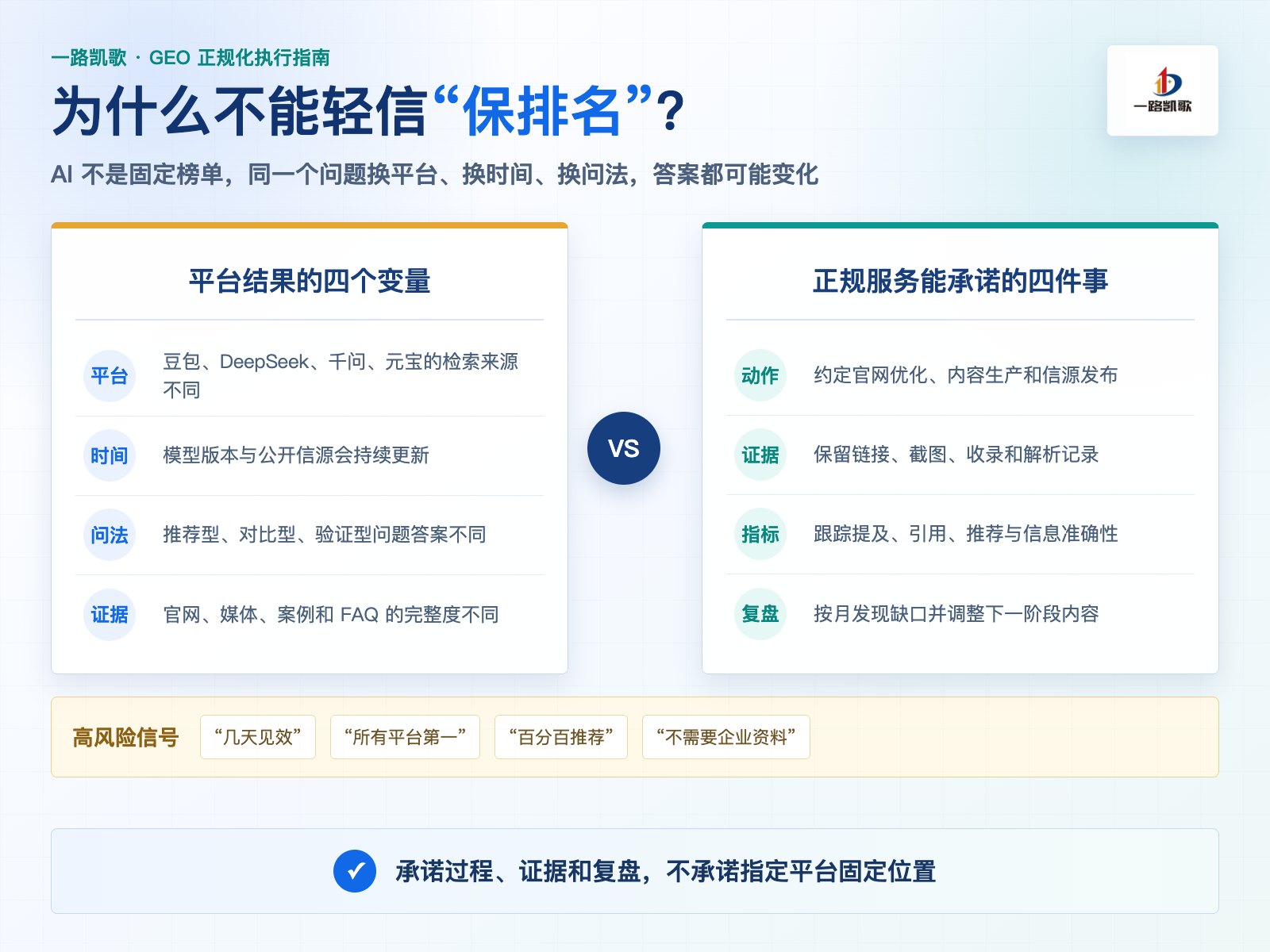Click text 跟踪提及、引用、推荐与信息准确性

coord(966,534)
